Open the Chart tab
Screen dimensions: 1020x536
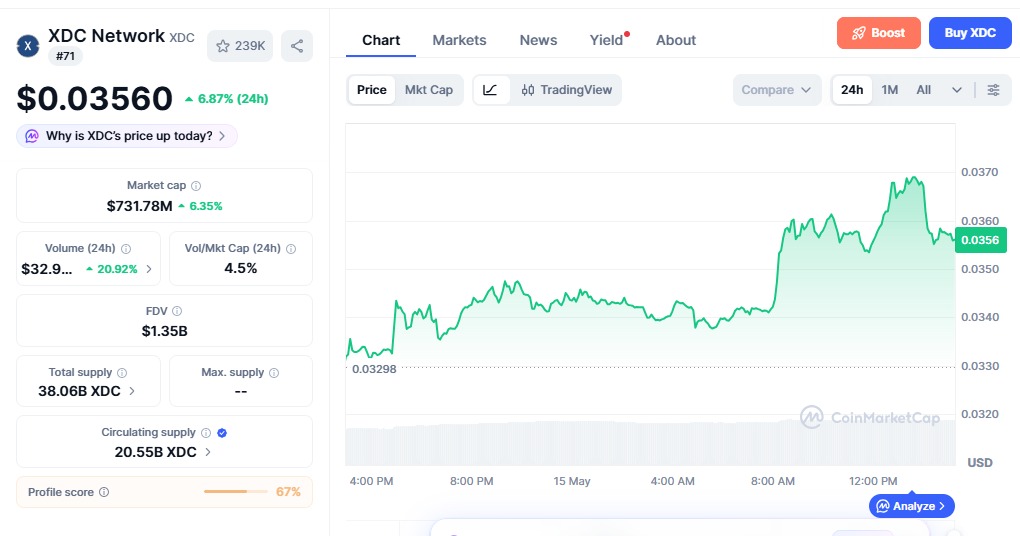tap(381, 40)
